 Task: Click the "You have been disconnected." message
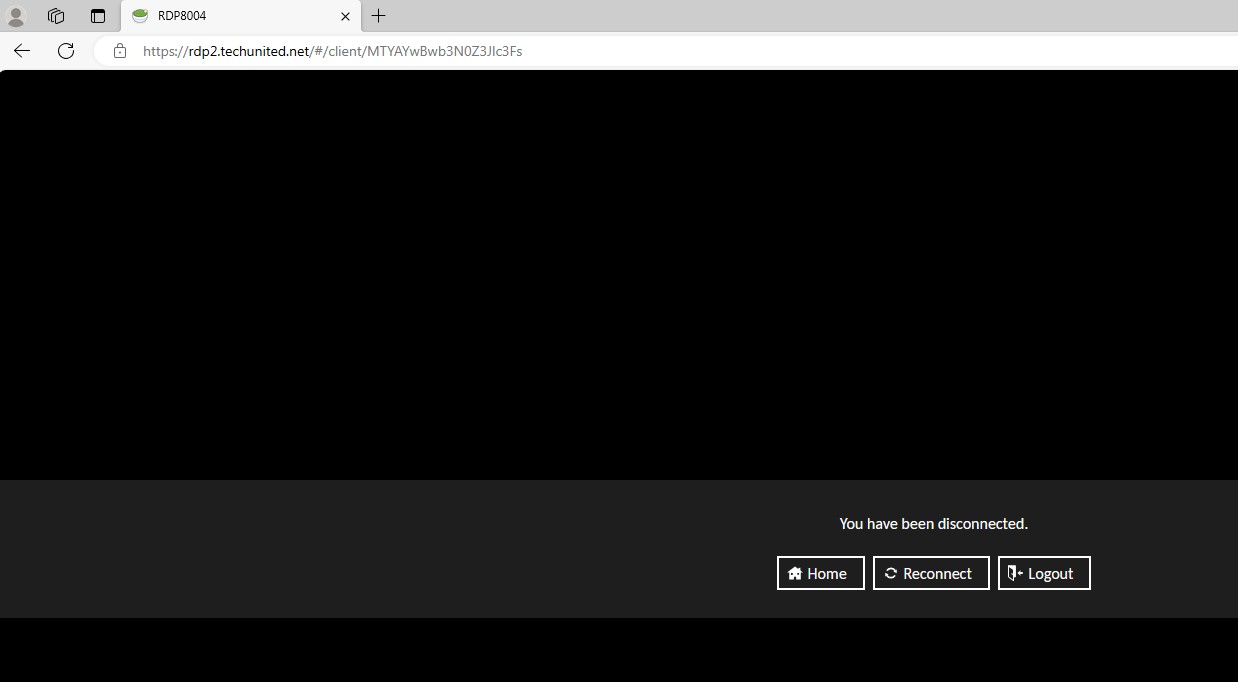click(933, 524)
